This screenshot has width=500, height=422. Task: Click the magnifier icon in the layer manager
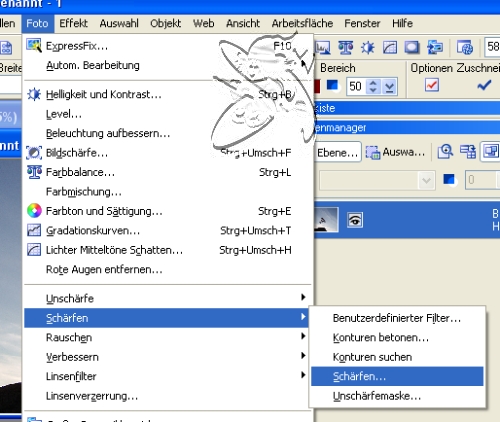point(446,152)
